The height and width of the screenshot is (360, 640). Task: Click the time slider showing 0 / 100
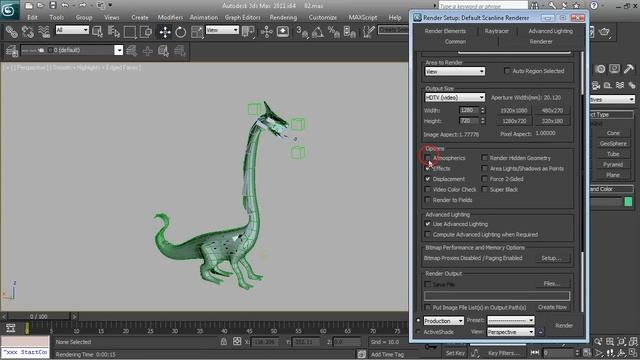(x=38, y=316)
